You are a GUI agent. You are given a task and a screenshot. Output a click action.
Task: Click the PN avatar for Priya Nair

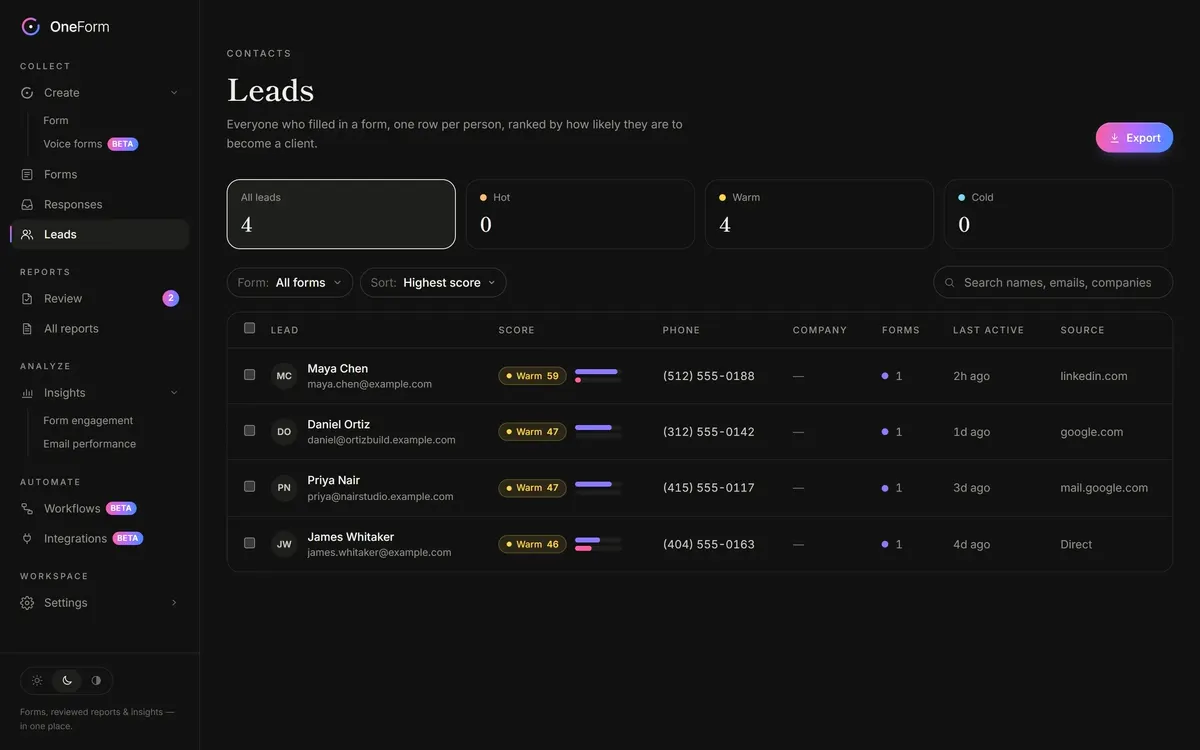coord(284,488)
